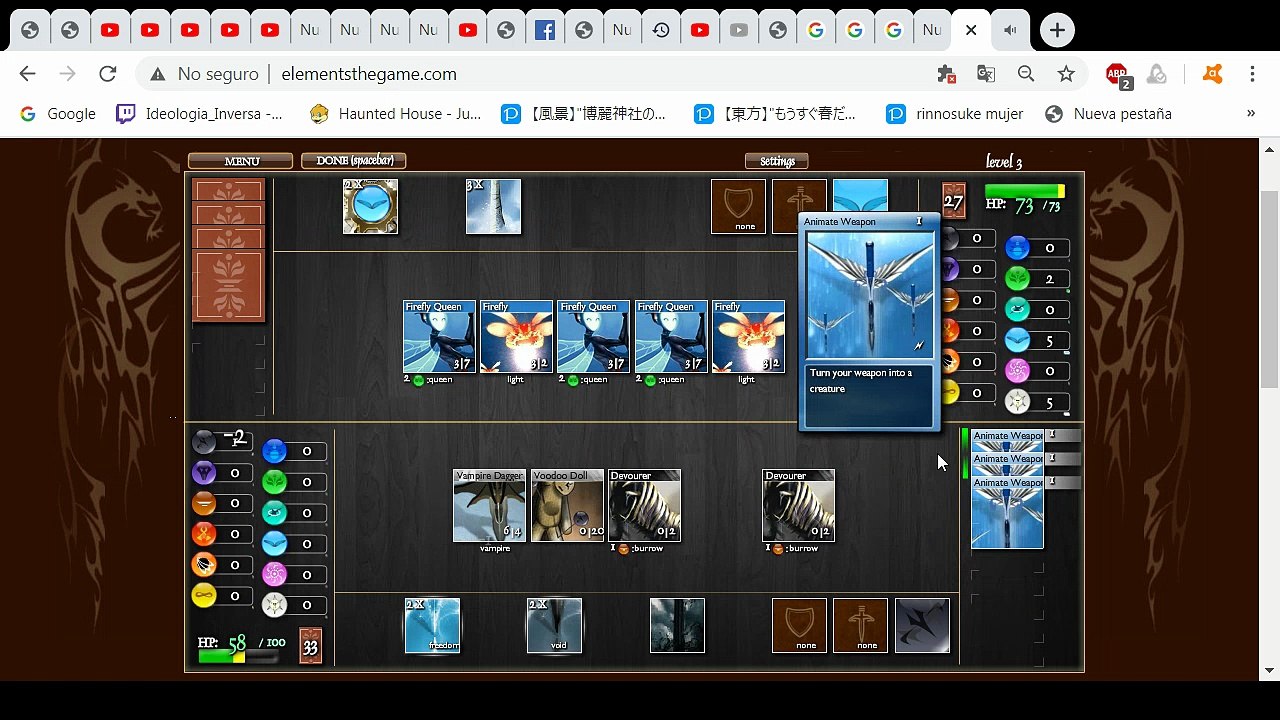Click the 'No seguro' security warning
The image size is (1280, 720).
[x=207, y=74]
